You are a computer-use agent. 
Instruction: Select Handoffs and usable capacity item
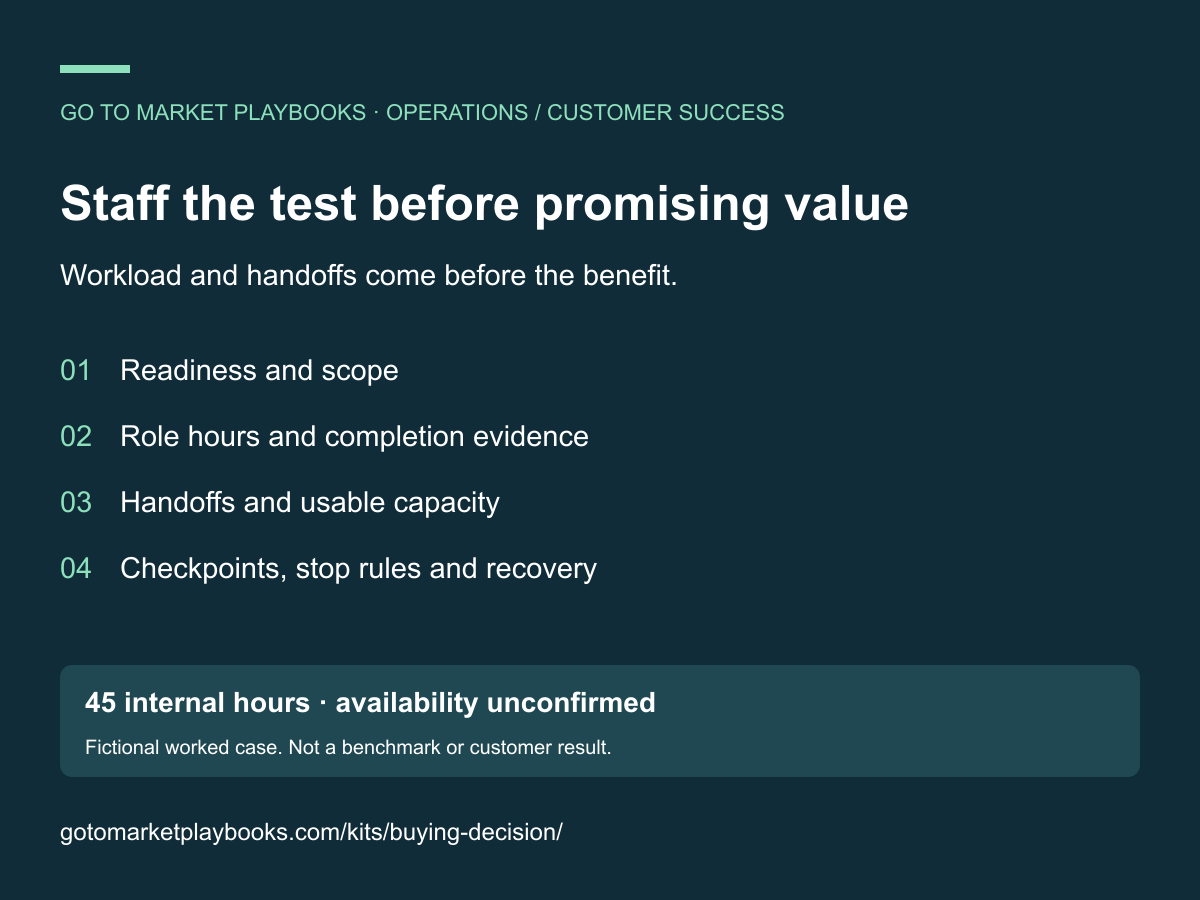(x=310, y=503)
